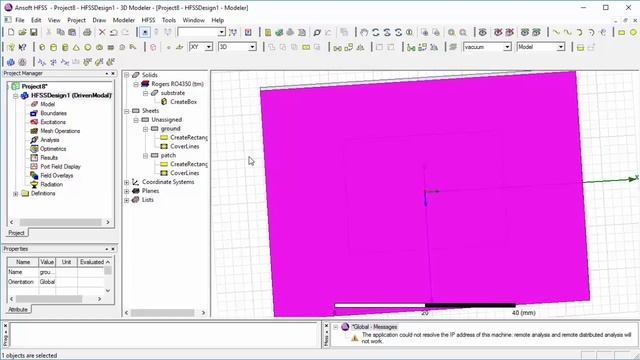
Task: Close the Properties panel
Action: 113,249
